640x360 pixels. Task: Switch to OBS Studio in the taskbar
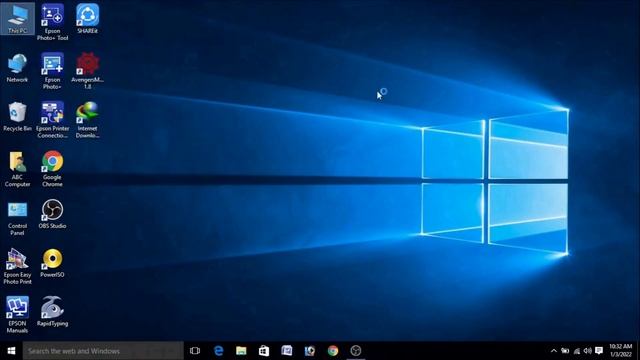(356, 351)
